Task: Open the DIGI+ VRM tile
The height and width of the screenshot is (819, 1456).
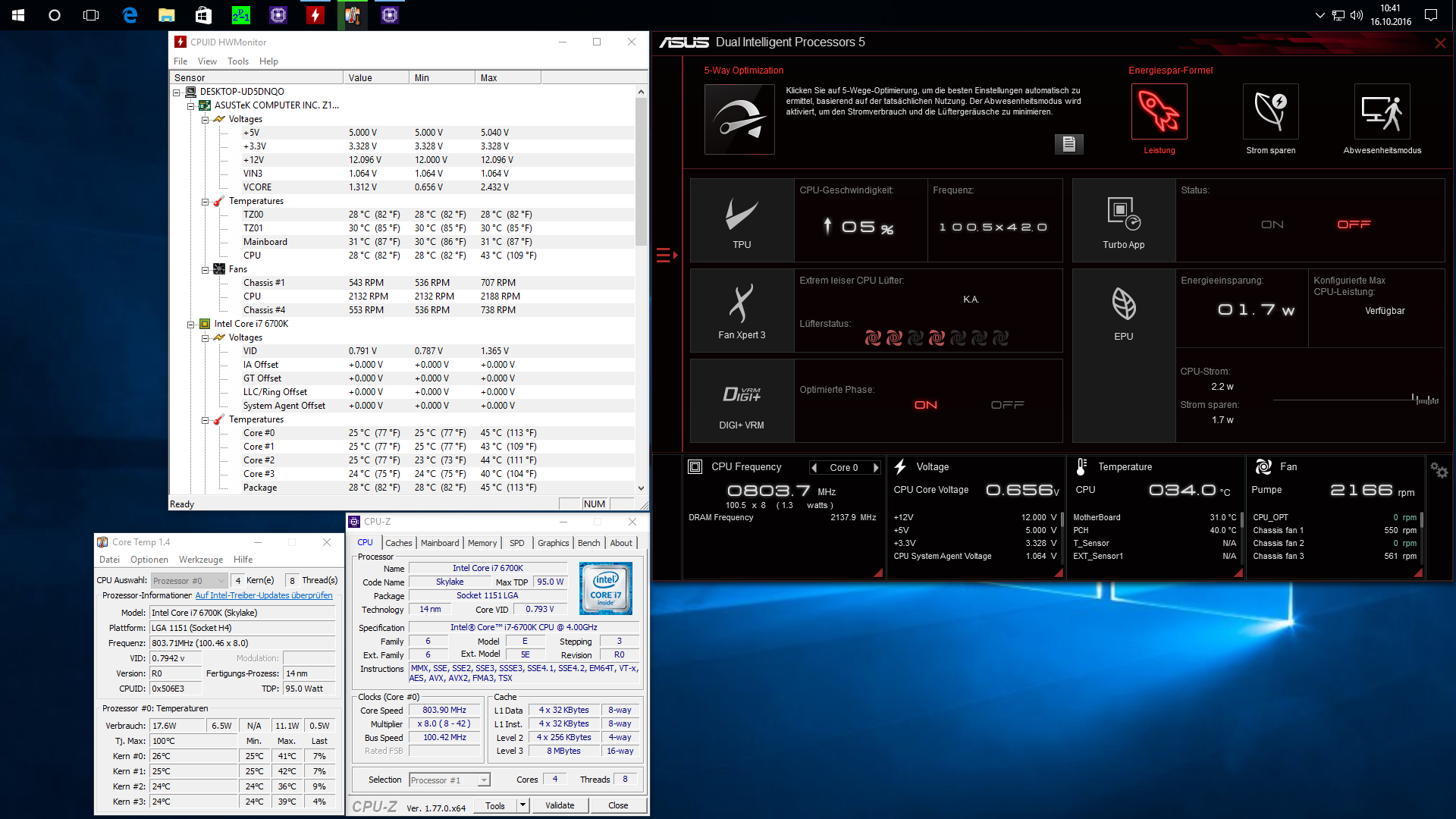Action: [741, 396]
